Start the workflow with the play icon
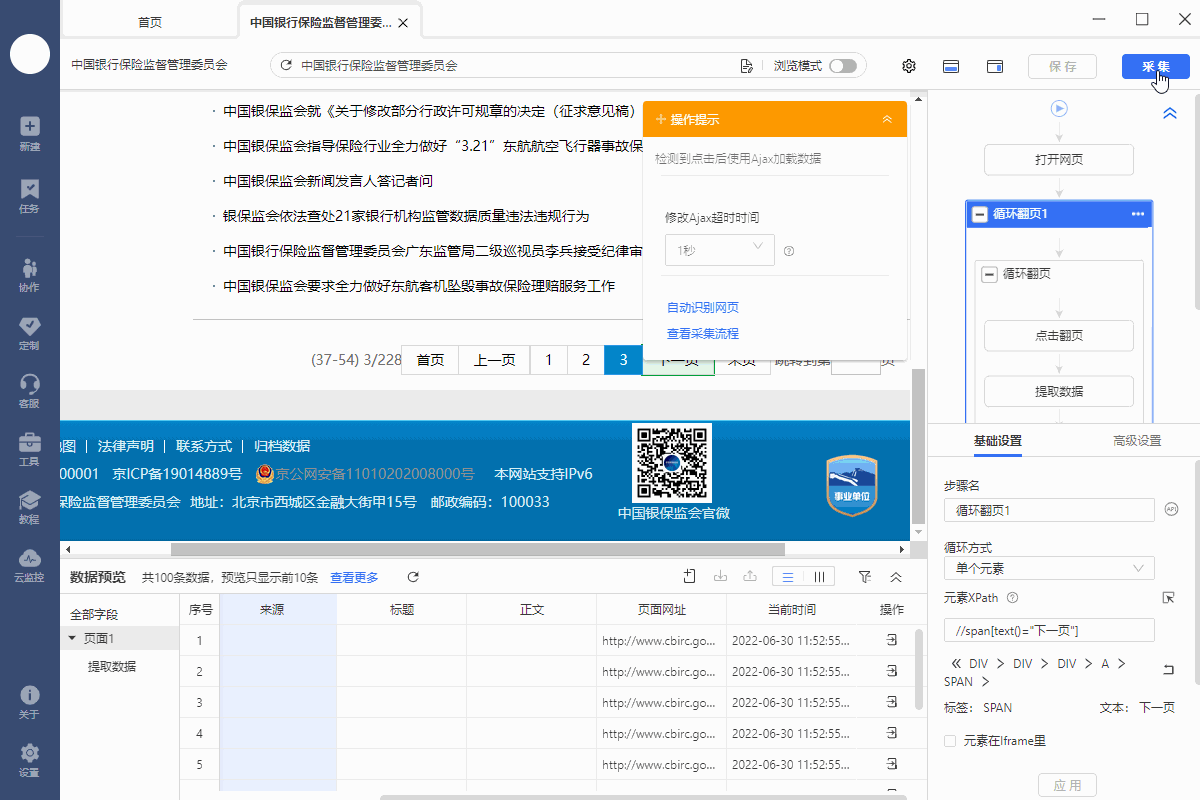The image size is (1200, 800). [1059, 108]
